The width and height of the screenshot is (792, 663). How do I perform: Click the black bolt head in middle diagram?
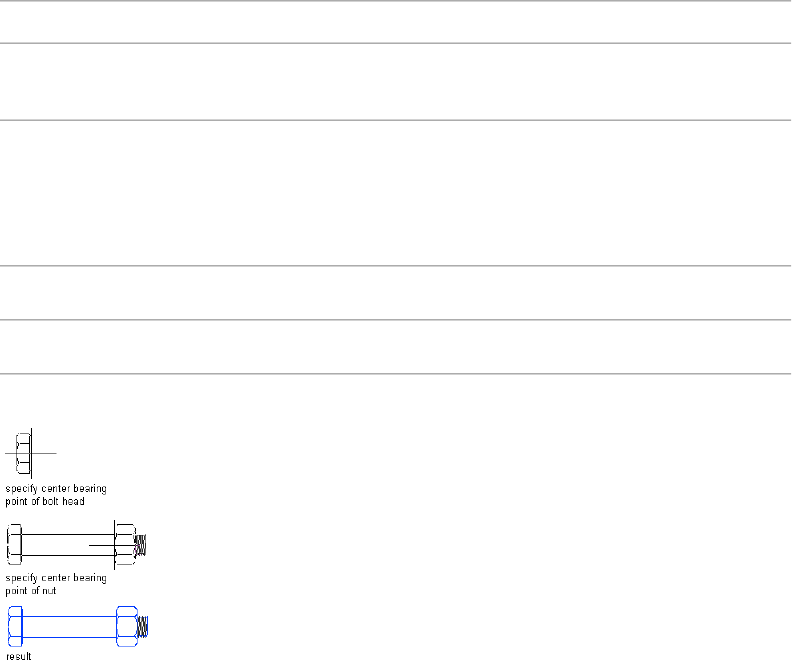14,544
